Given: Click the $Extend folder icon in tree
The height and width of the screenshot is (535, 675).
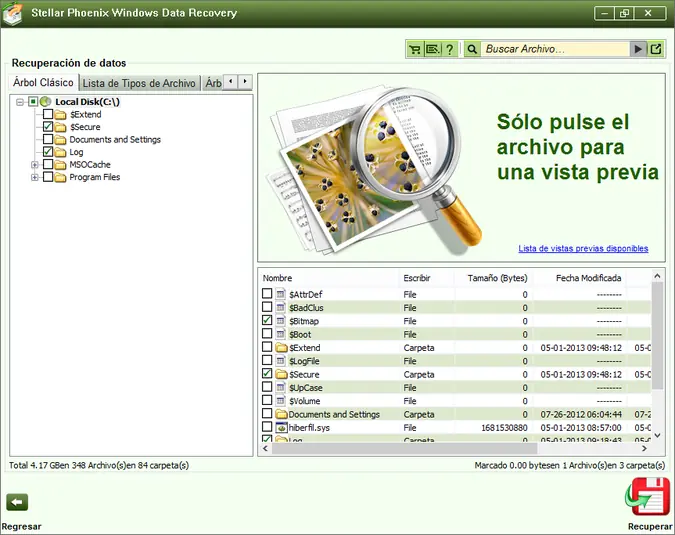Looking at the screenshot, I should [x=60, y=114].
